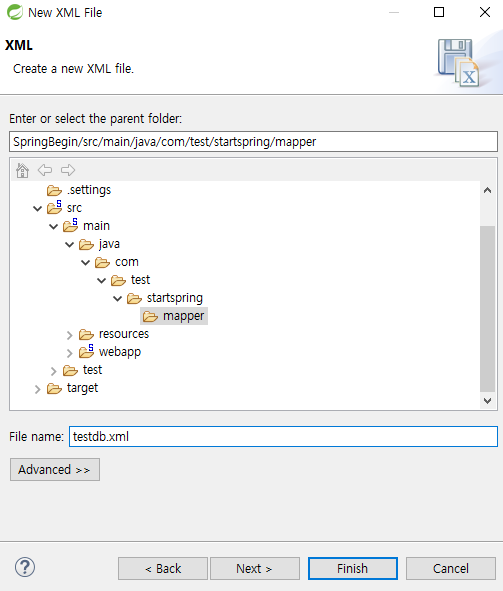Select the target folder label

[83, 388]
